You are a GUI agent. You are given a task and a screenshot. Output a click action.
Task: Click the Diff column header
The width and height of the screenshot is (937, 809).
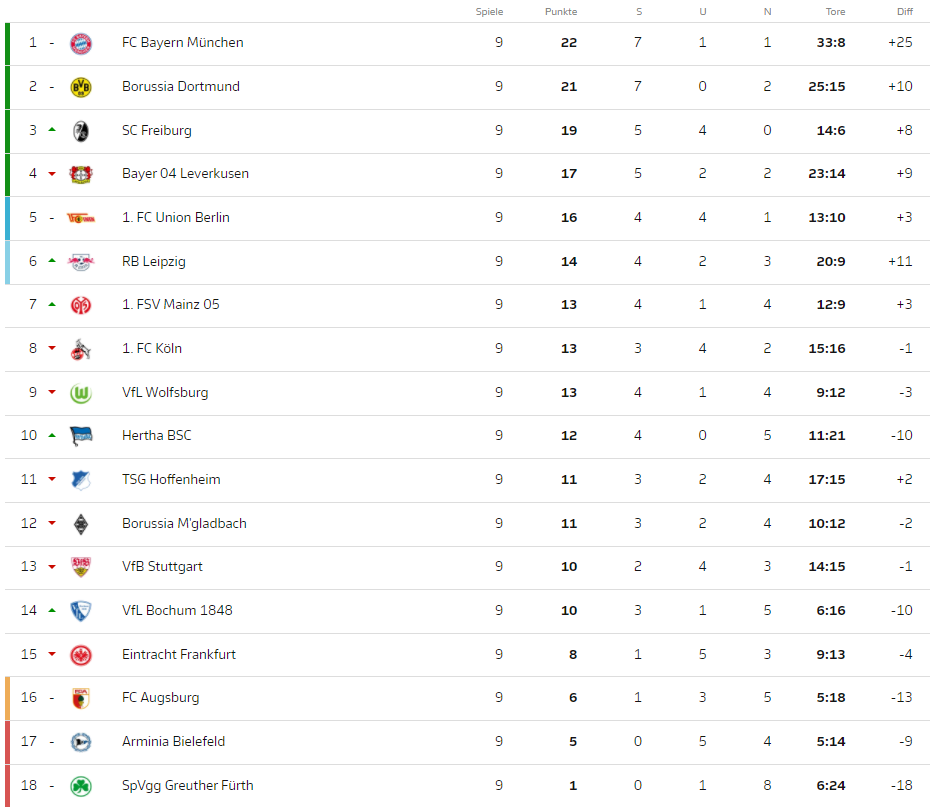click(905, 11)
